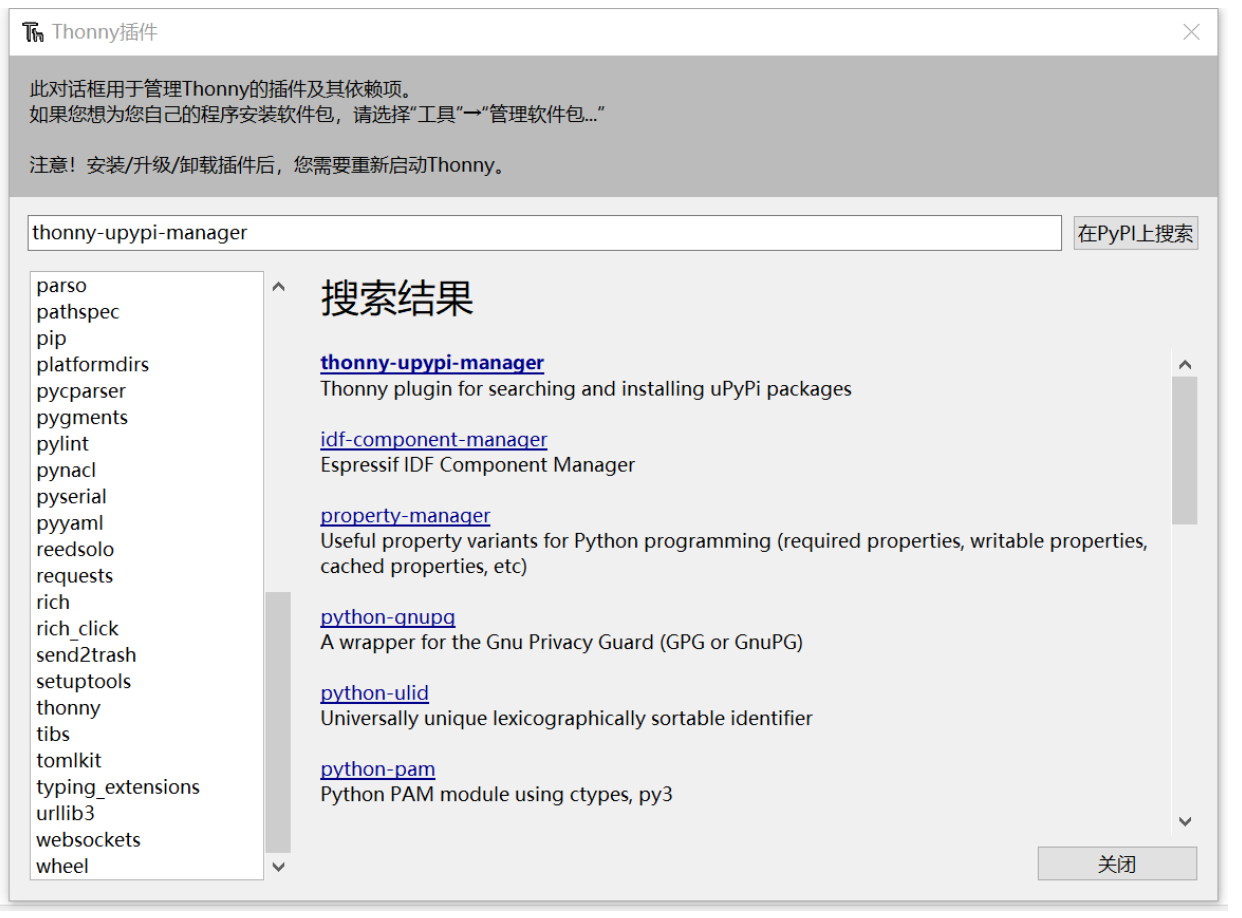Screen dimensions: 1242x918
Task: Click package list scroll up arrow
Action: [278, 287]
